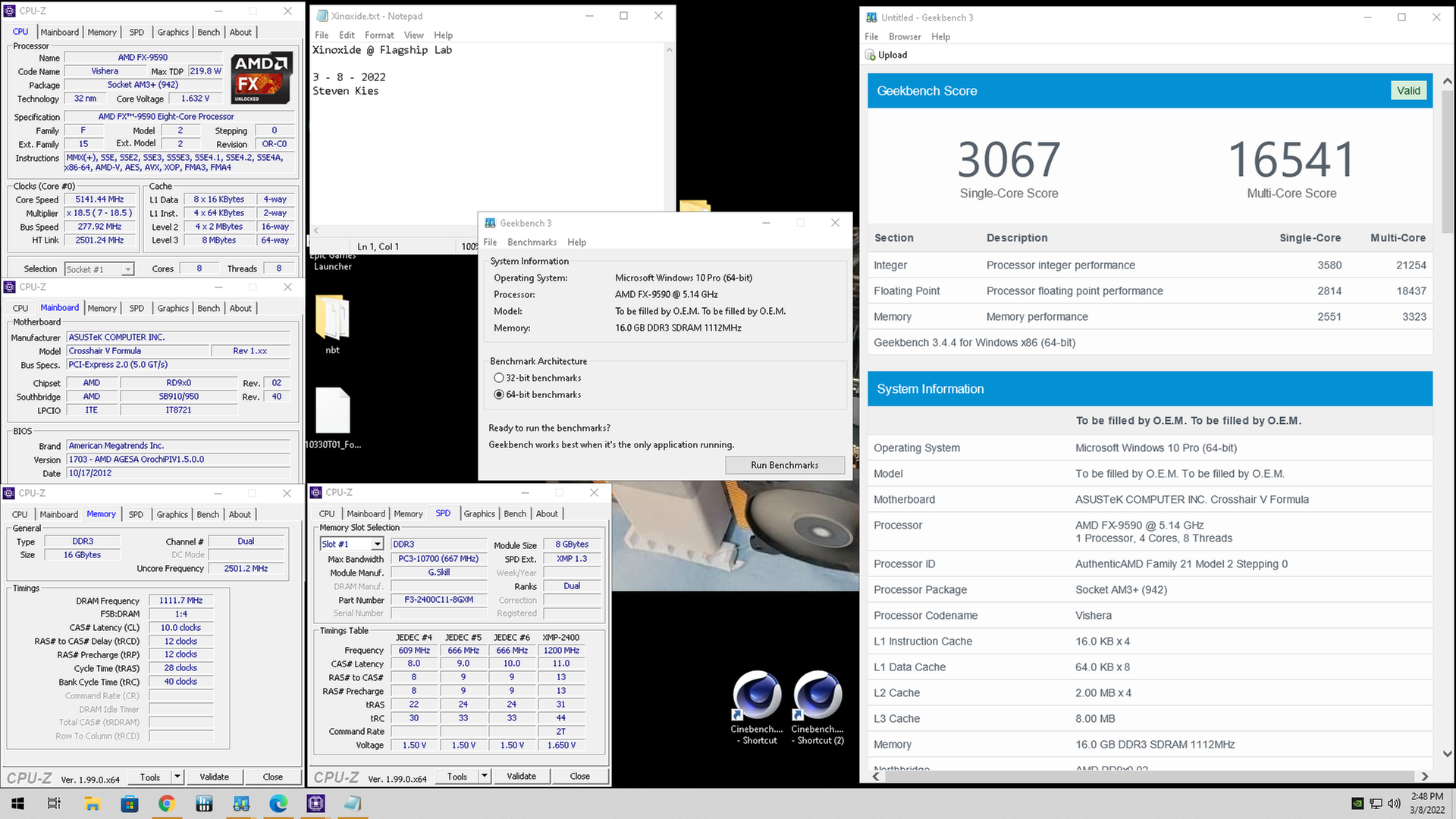Click Validate in the CPU-Z SPD window
This screenshot has width=1456, height=819.
(521, 776)
